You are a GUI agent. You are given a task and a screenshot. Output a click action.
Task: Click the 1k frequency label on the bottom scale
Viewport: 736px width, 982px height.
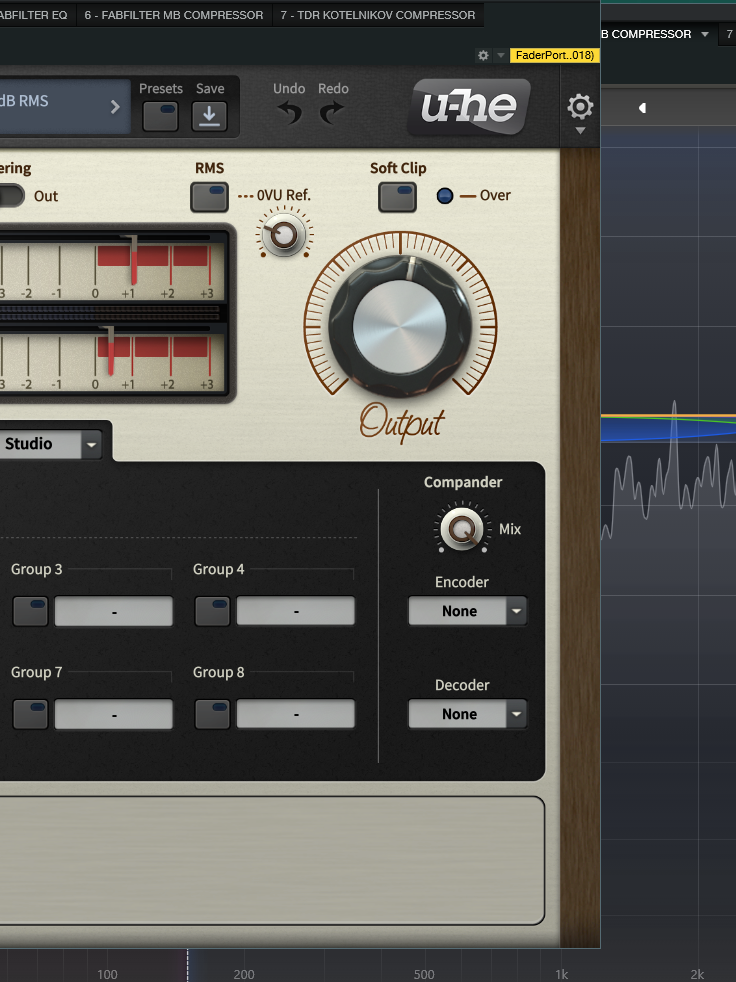562,974
